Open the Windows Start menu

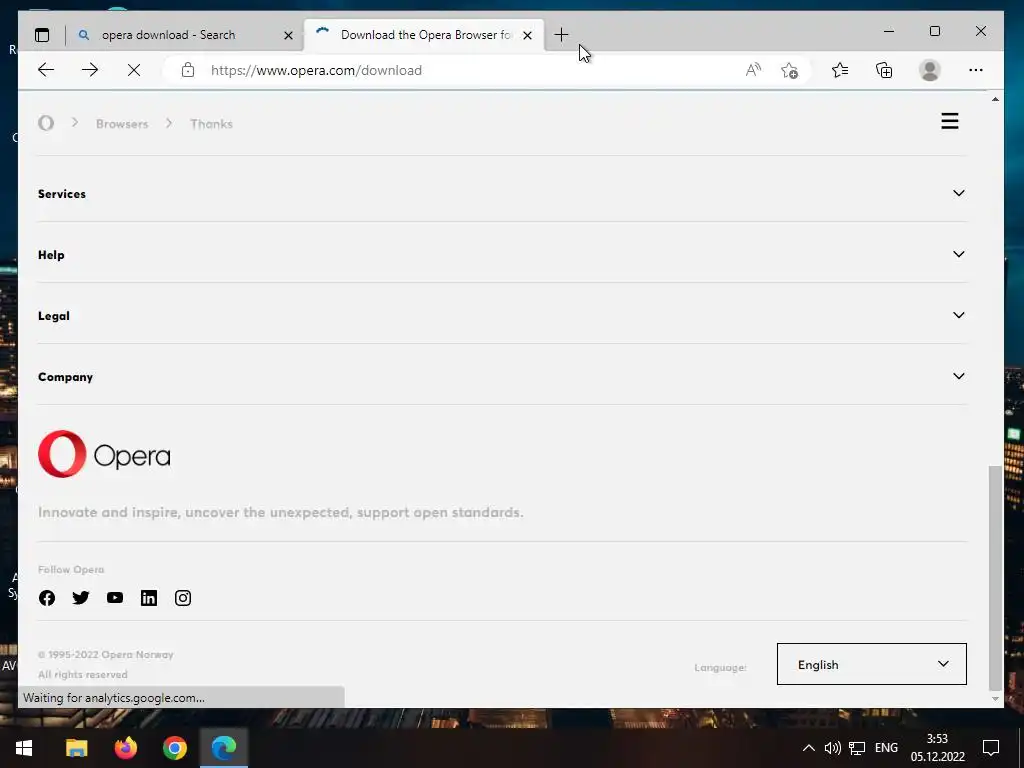(24, 748)
